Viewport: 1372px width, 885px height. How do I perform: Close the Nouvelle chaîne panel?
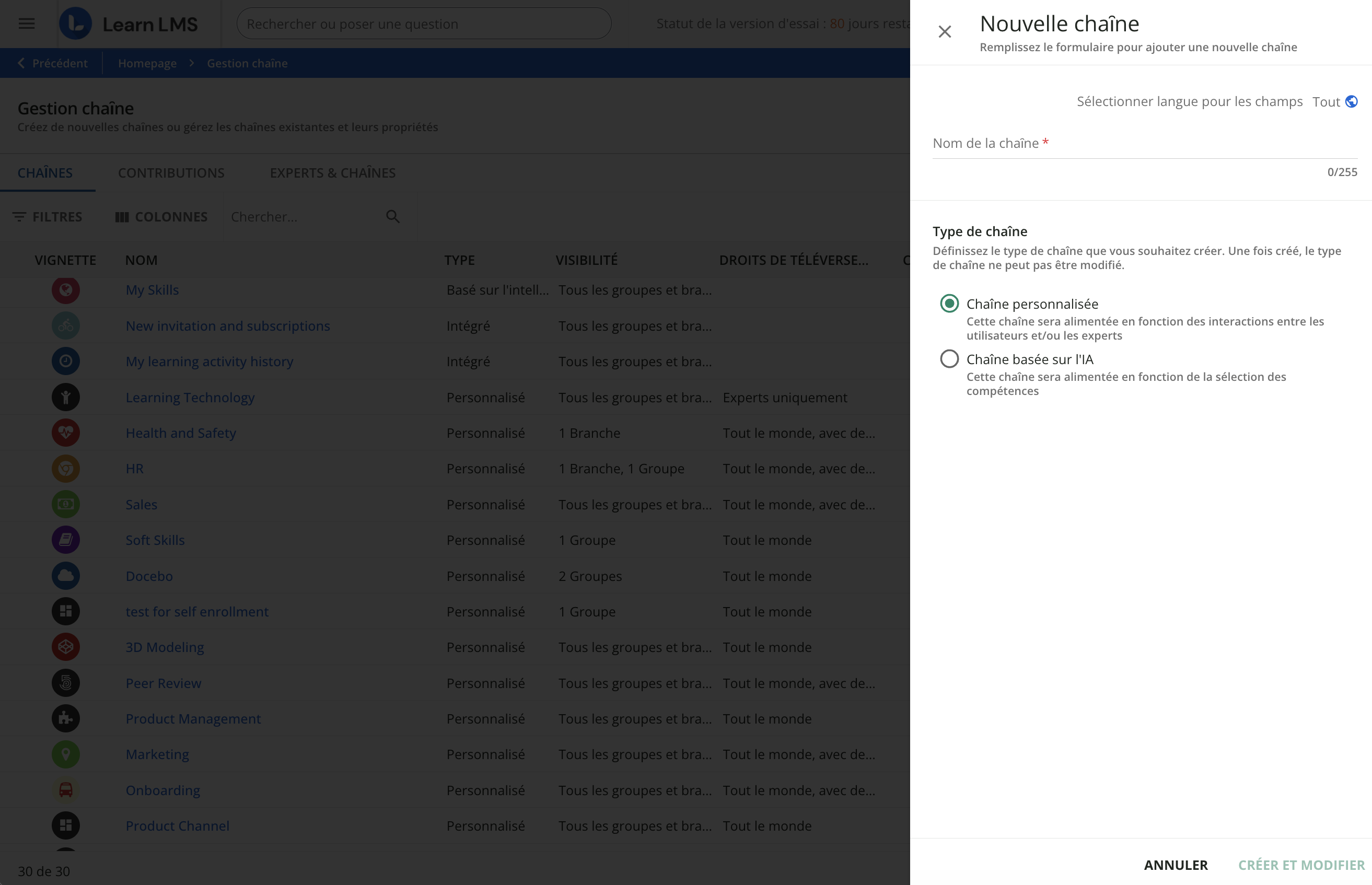click(945, 31)
